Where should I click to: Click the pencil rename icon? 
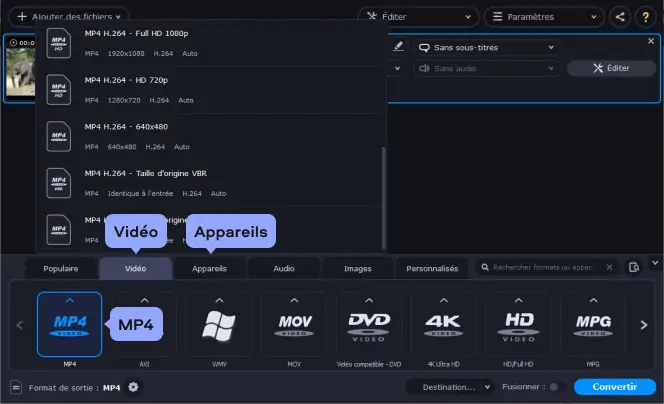click(x=398, y=47)
